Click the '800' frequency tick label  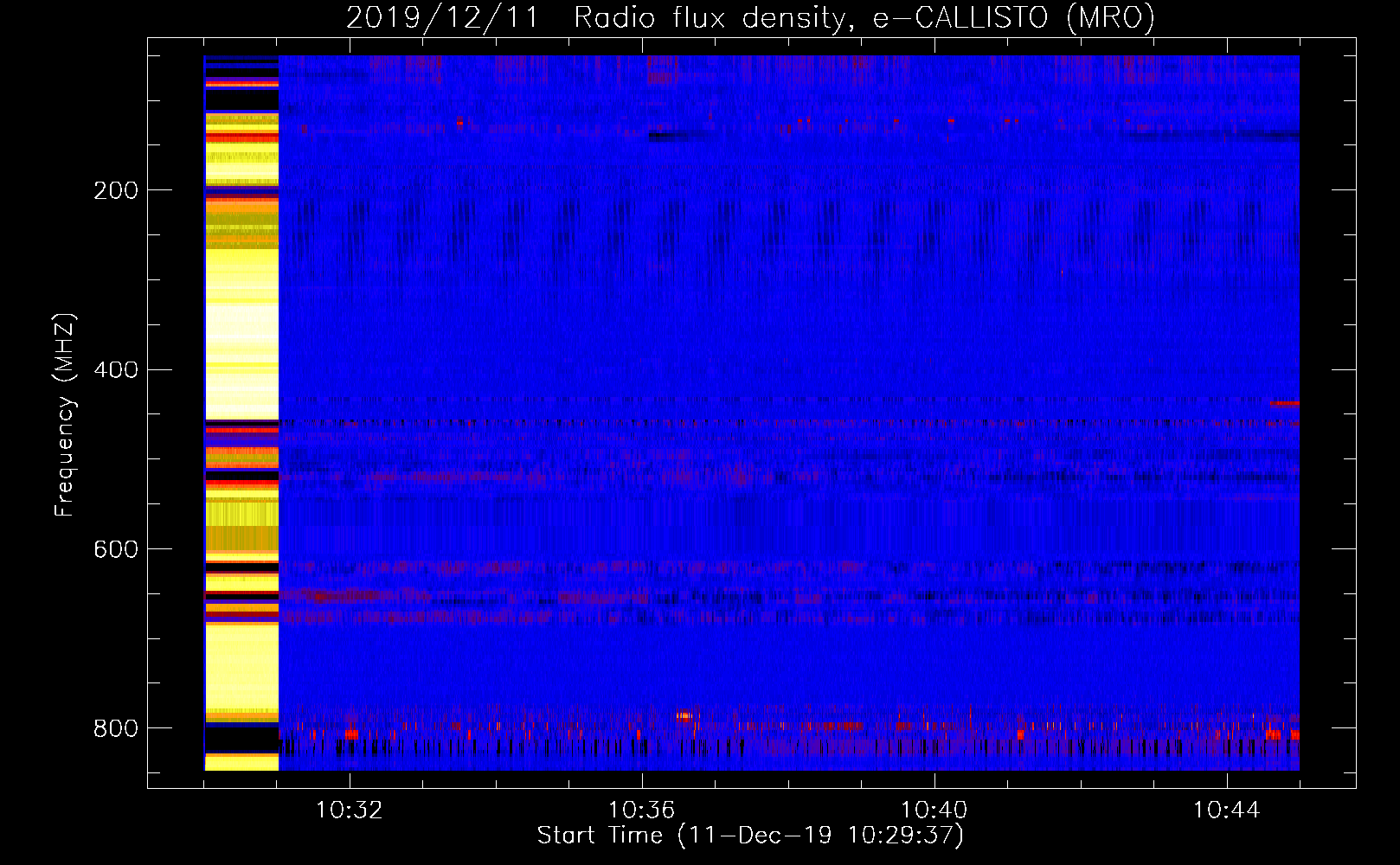point(116,728)
